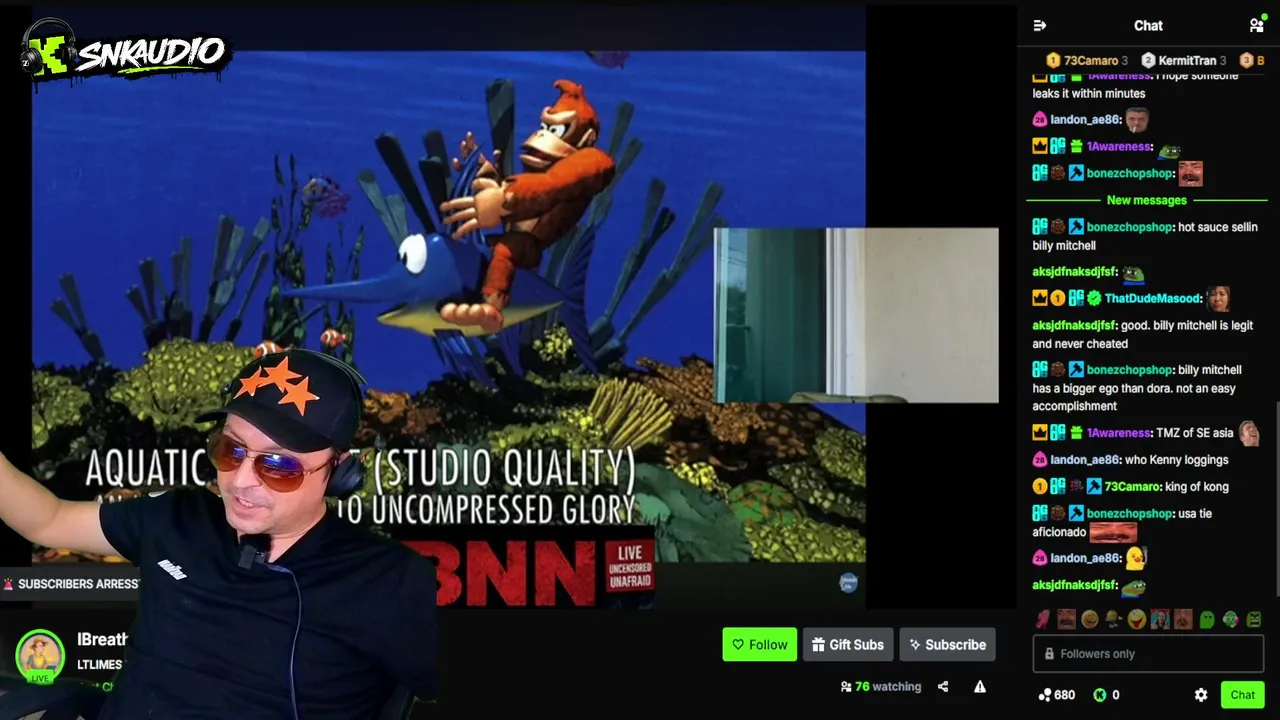Screen dimensions: 1280x720
Task: Pick the green square-face emote at bar's end
Action: (x=1254, y=620)
